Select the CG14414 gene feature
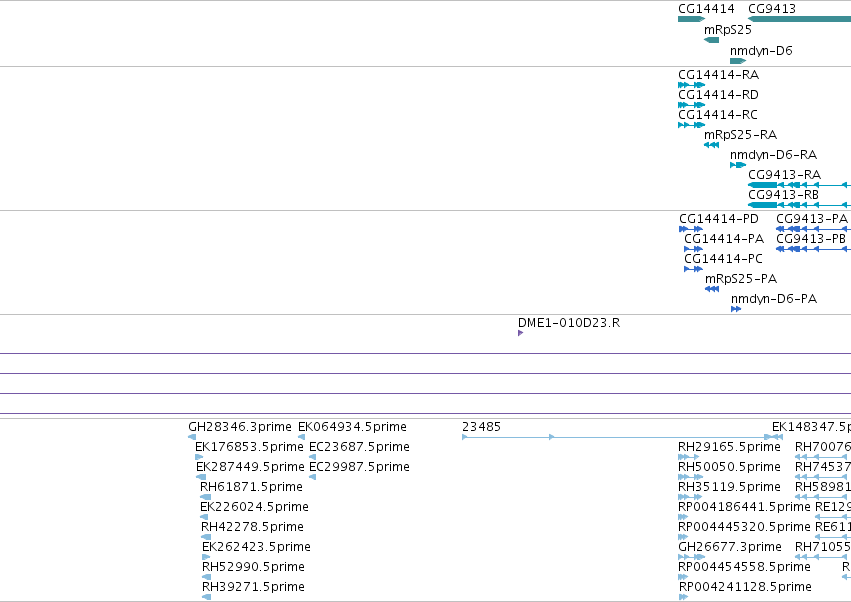Image resolution: width=851 pixels, height=602 pixels. pos(691,20)
